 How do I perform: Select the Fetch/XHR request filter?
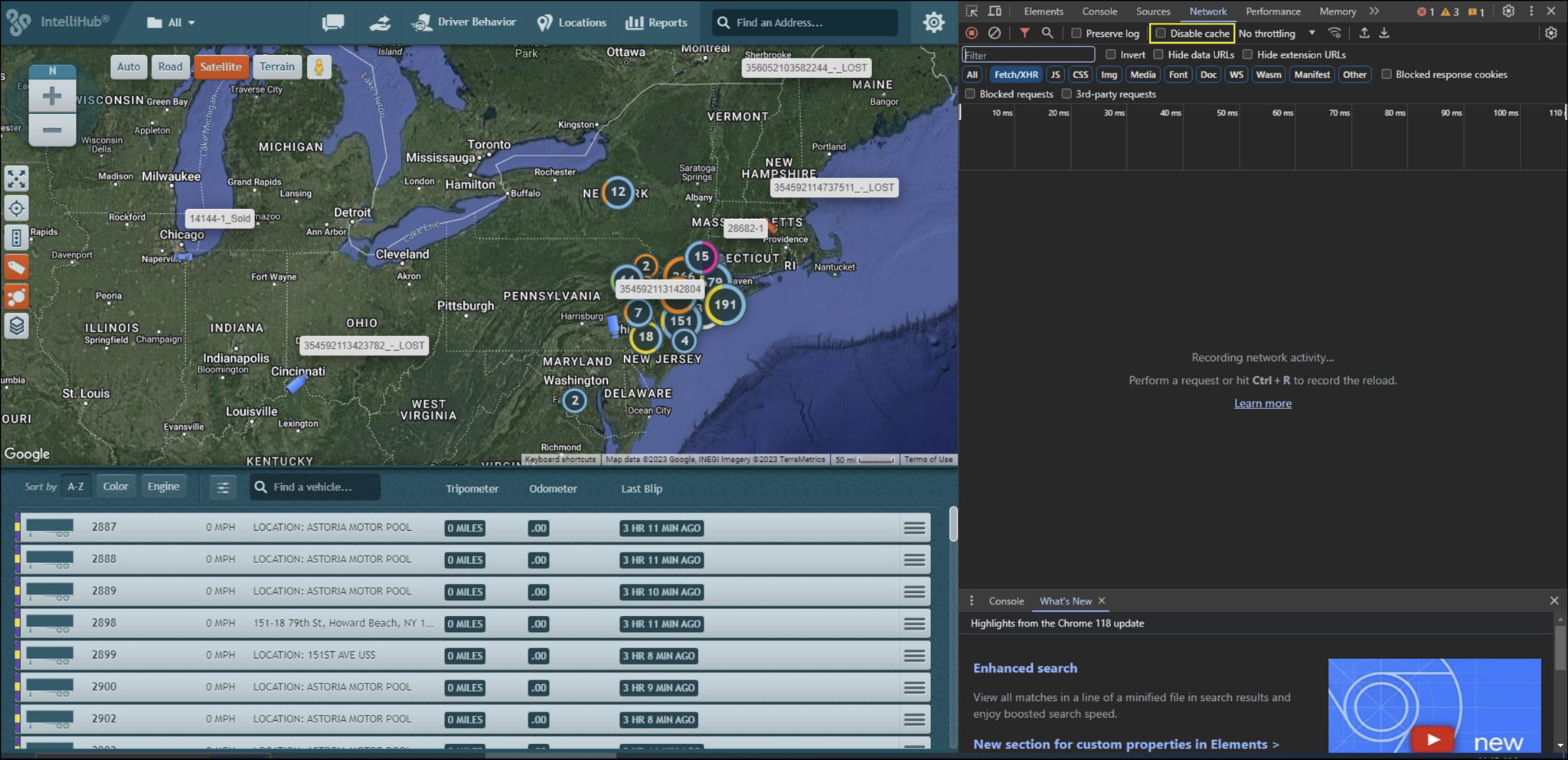pos(1015,74)
